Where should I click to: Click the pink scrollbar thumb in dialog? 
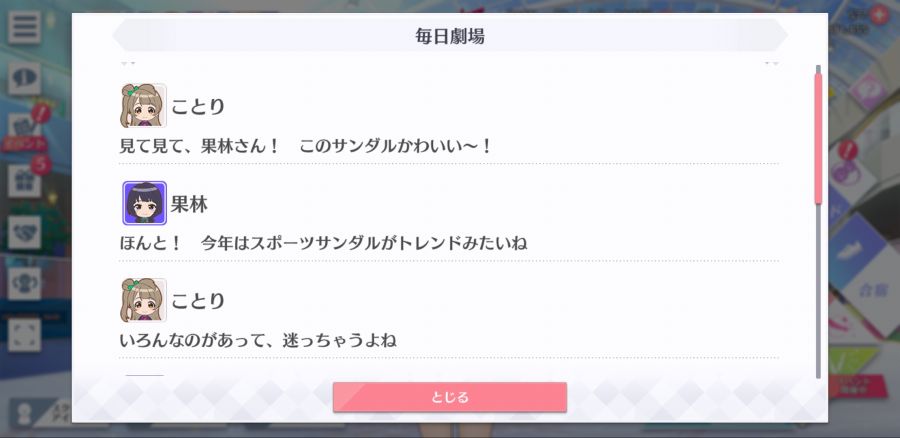[x=818, y=138]
